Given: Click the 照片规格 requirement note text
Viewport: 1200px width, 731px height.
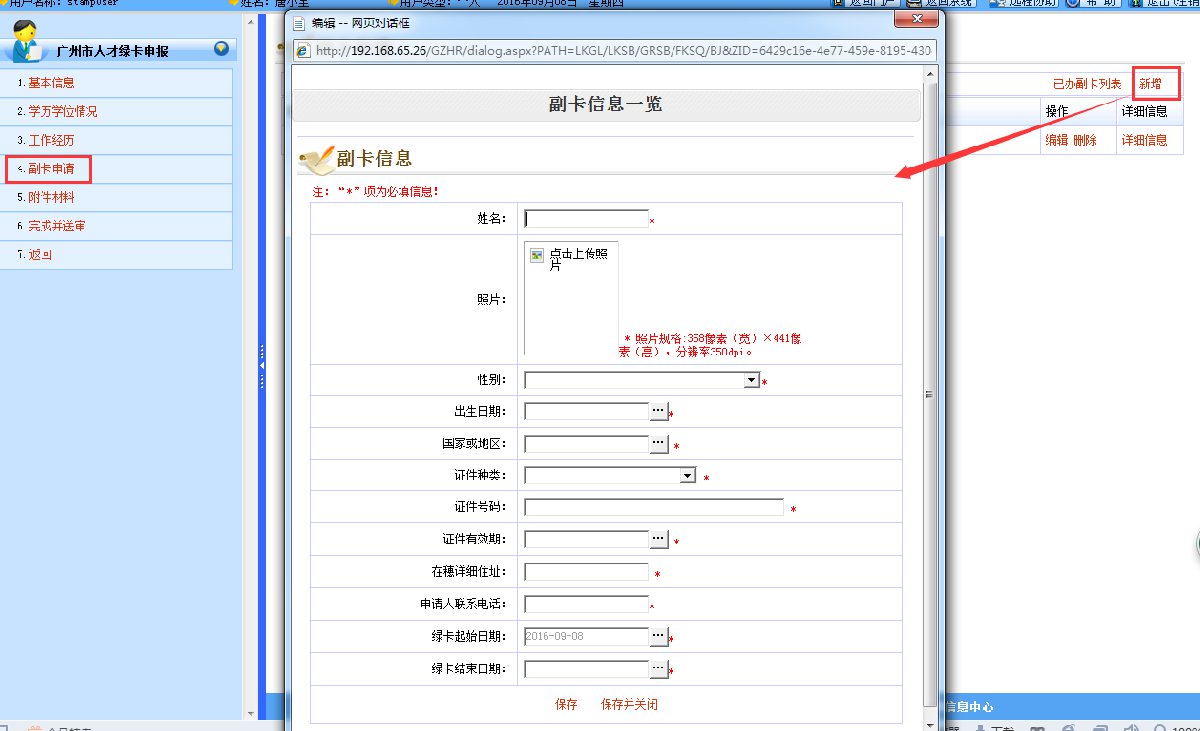Looking at the screenshot, I should tap(710, 345).
